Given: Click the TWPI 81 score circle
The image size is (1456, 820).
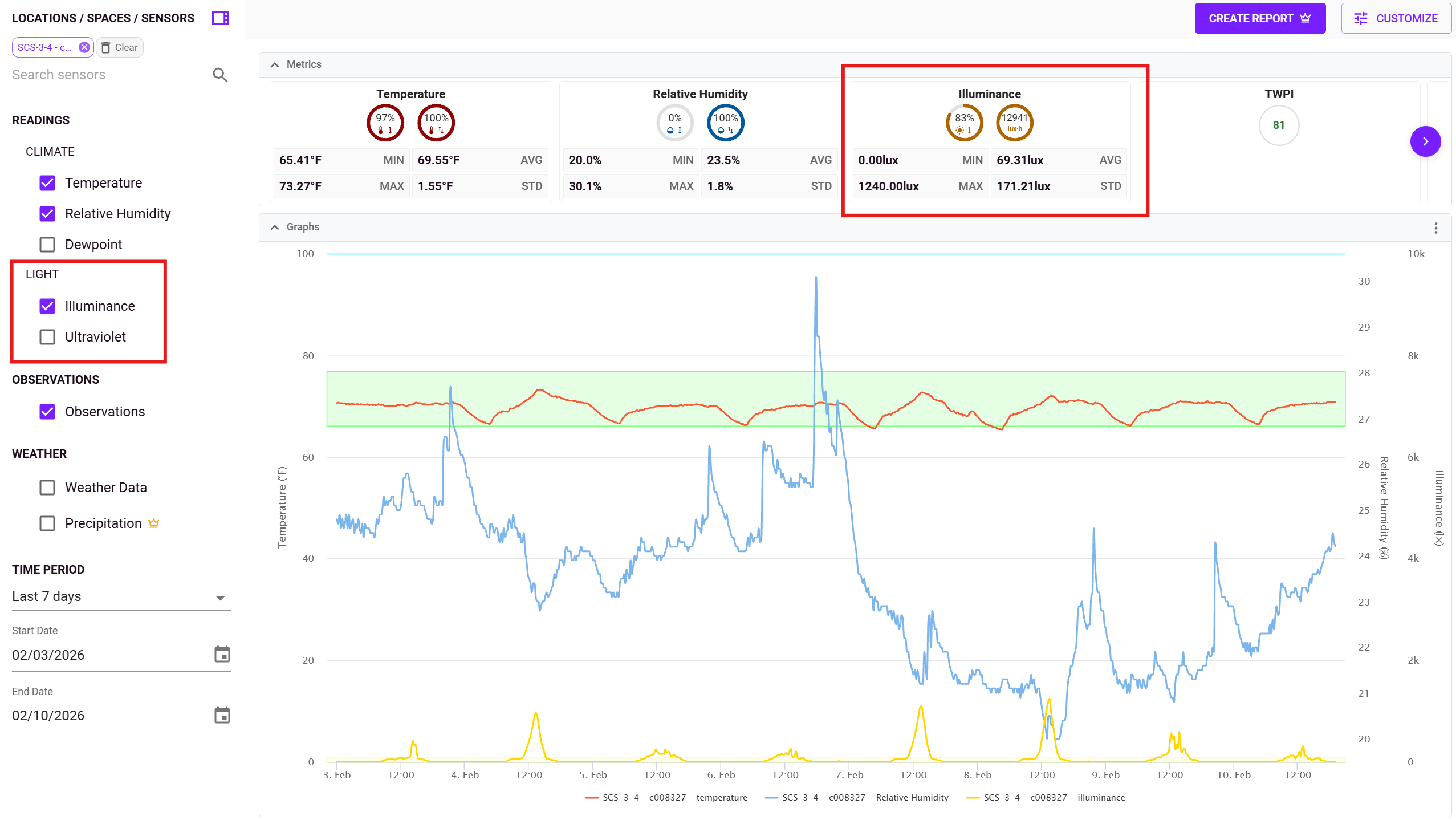Looking at the screenshot, I should [1279, 125].
